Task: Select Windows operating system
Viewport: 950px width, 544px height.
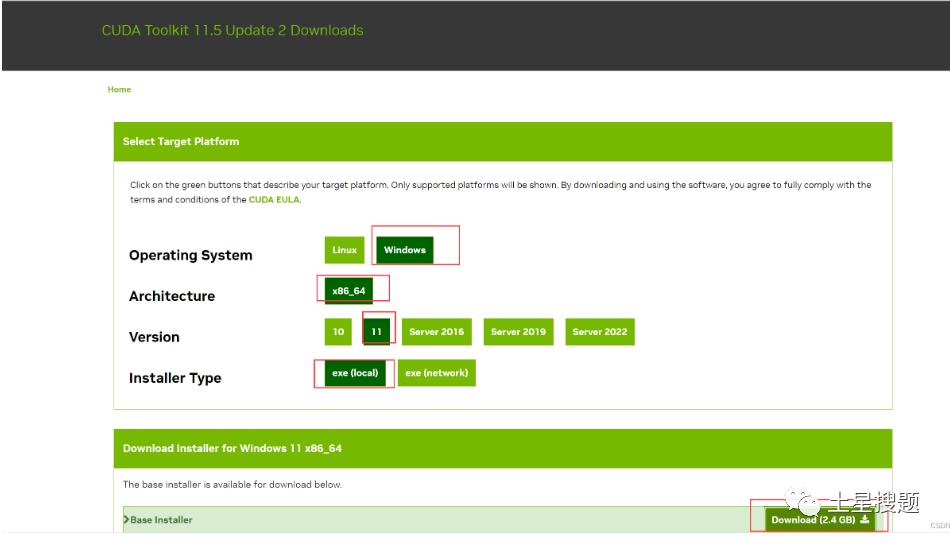Action: tap(405, 250)
